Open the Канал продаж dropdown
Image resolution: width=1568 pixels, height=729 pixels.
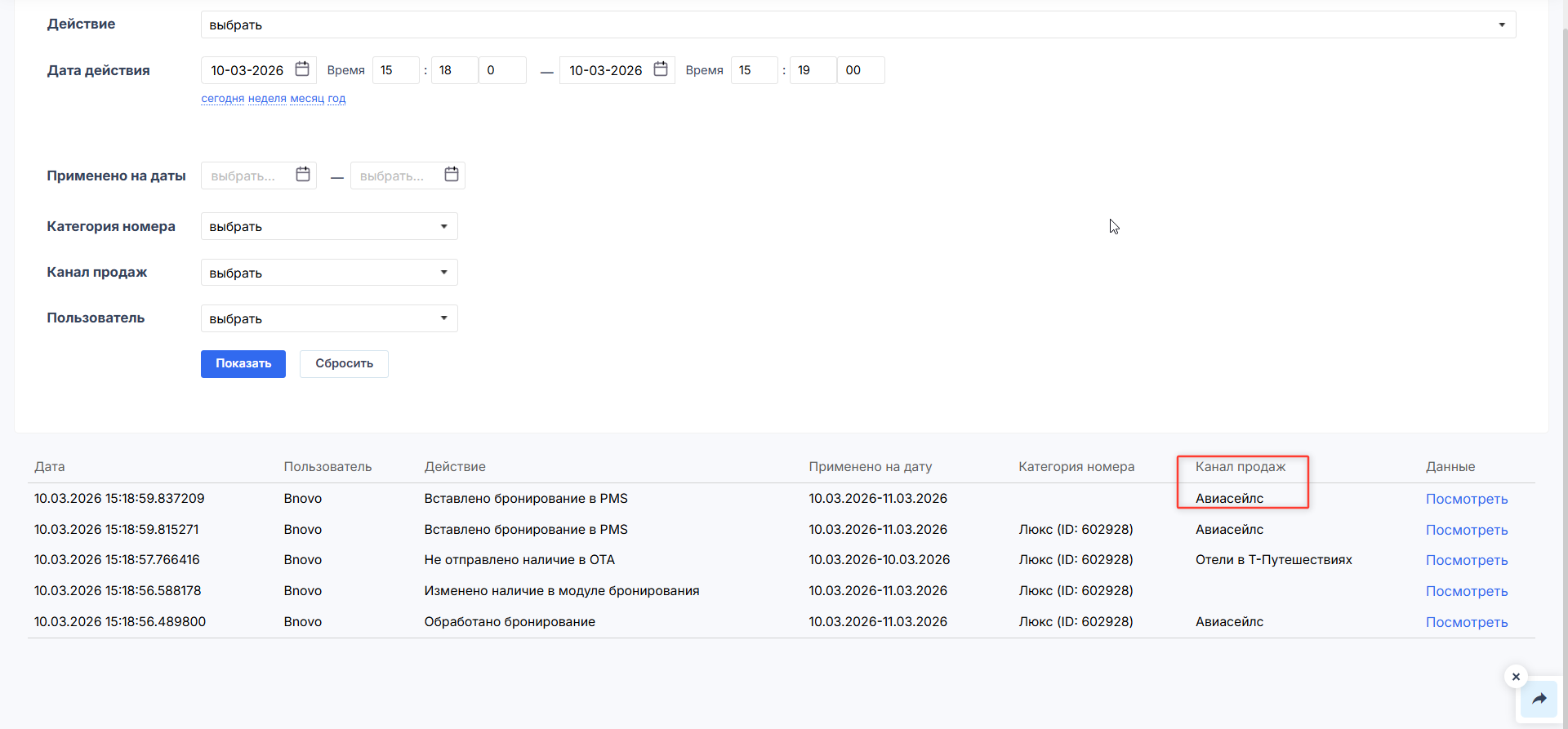pos(329,273)
